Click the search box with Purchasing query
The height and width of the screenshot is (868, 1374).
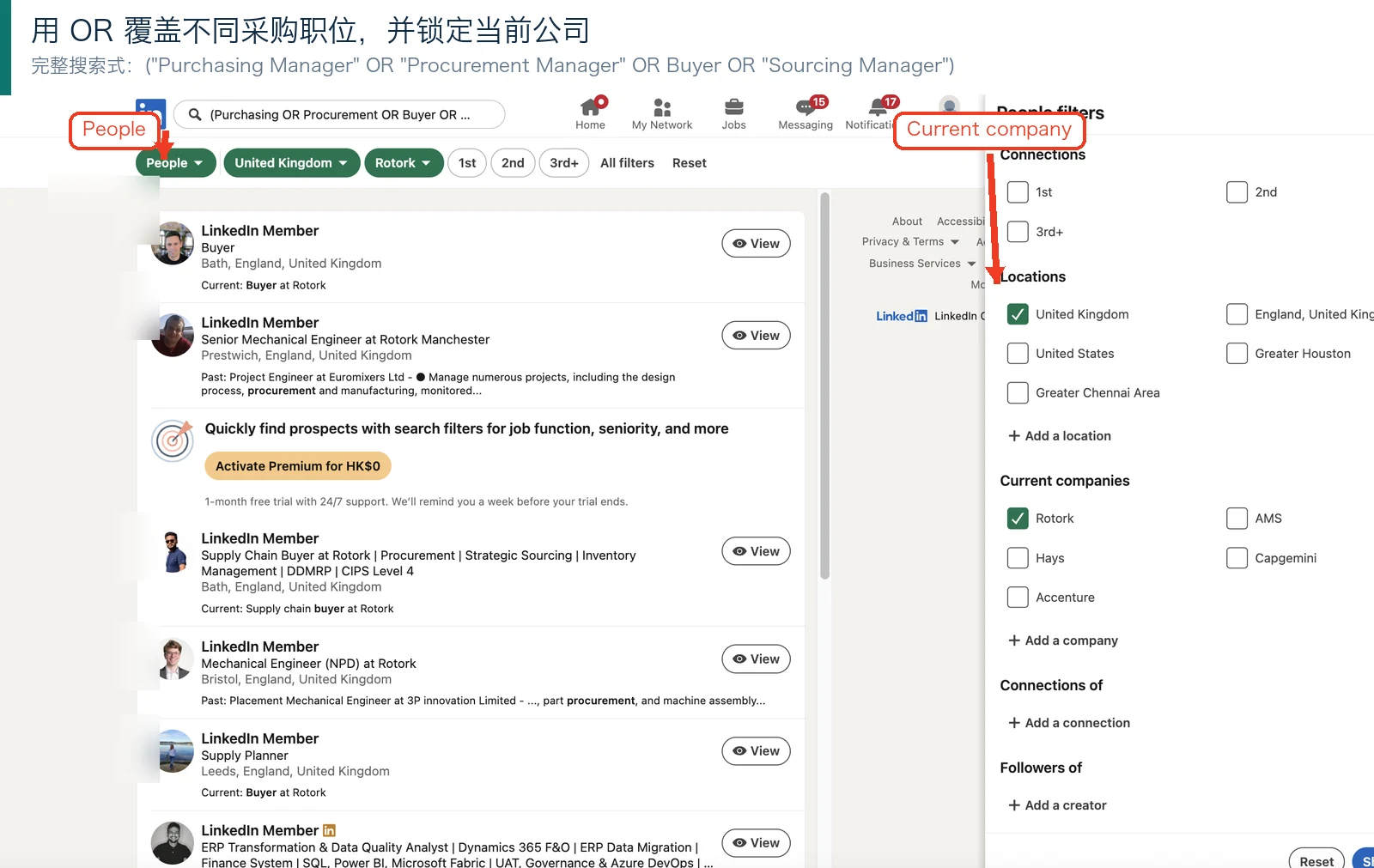(x=339, y=114)
